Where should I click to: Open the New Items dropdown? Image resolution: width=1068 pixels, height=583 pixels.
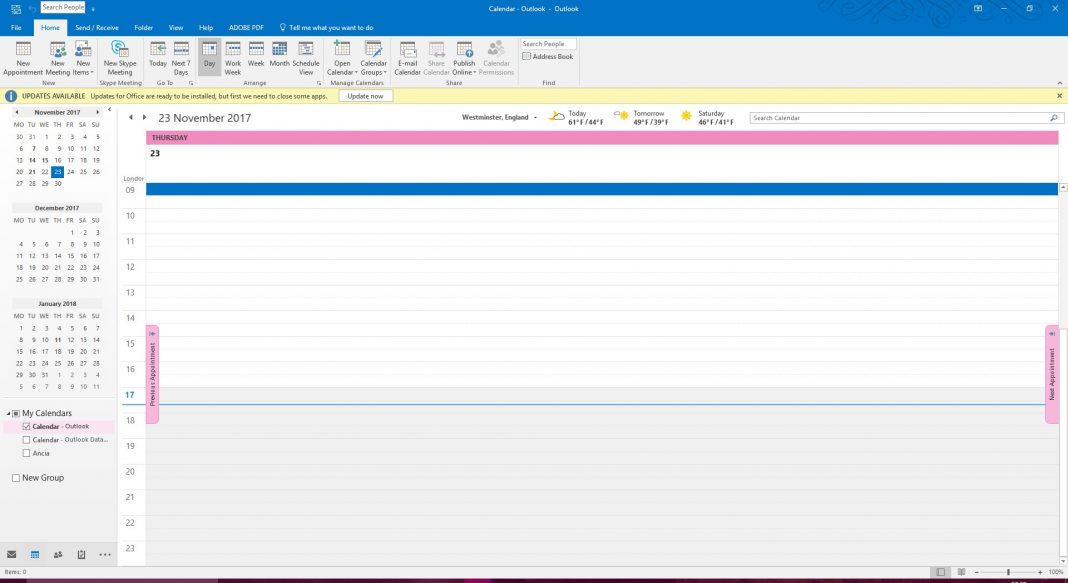tap(83, 58)
